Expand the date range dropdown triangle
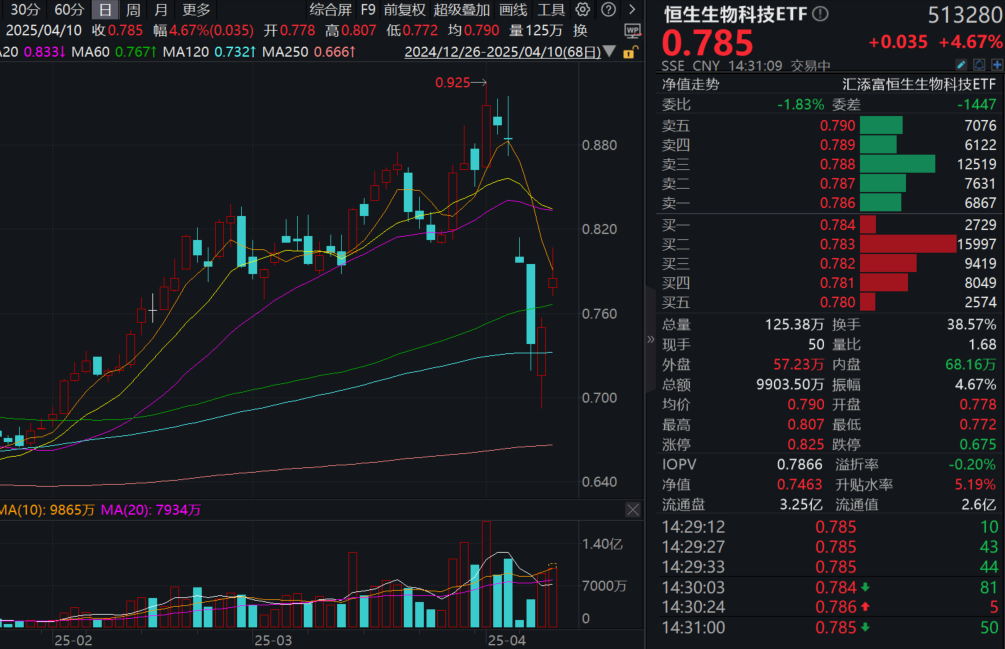This screenshot has height=649, width=1005. [x=611, y=52]
